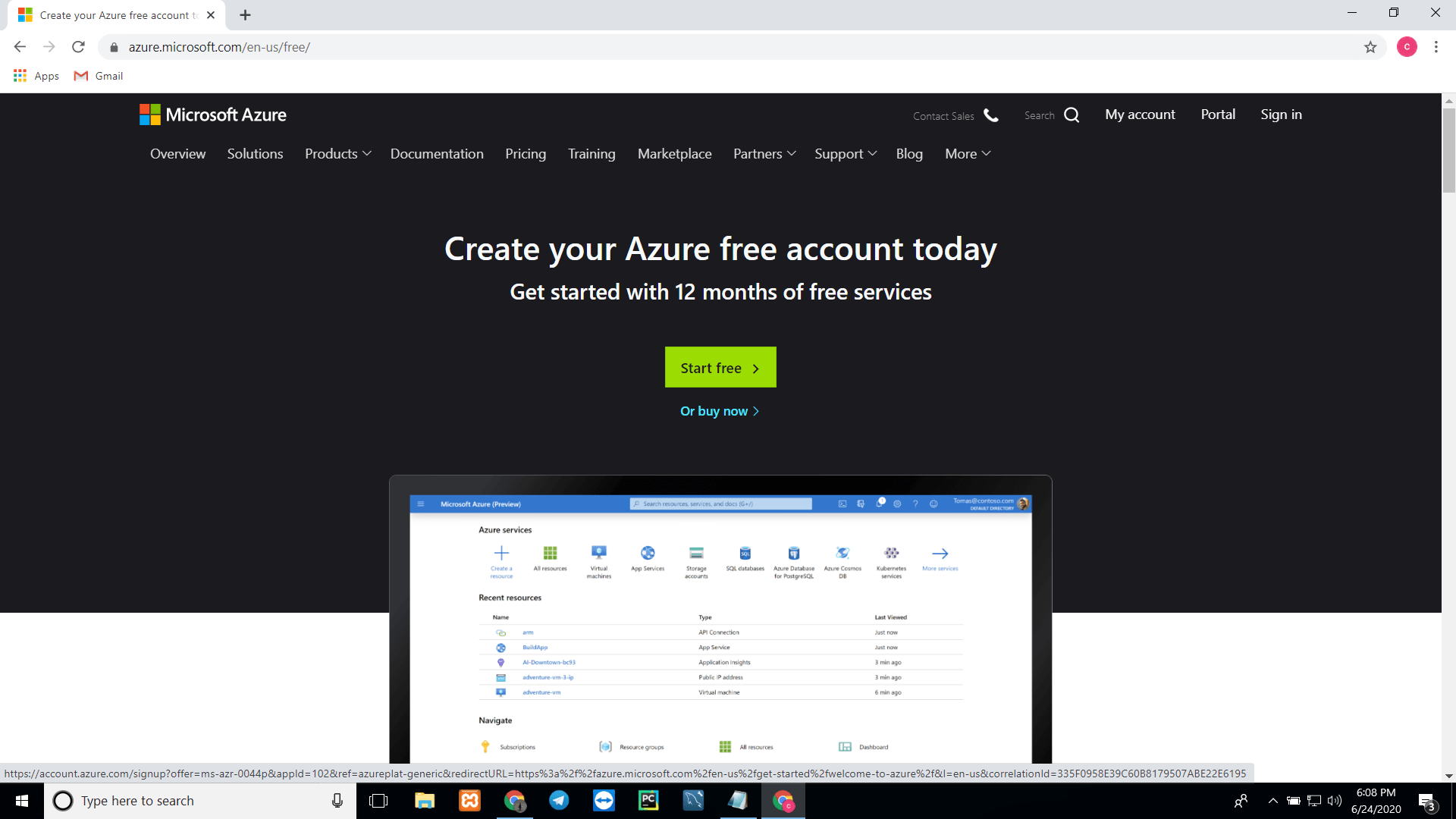Bookmark this page with the star icon
Viewport: 1456px width, 819px height.
pyautogui.click(x=1370, y=47)
